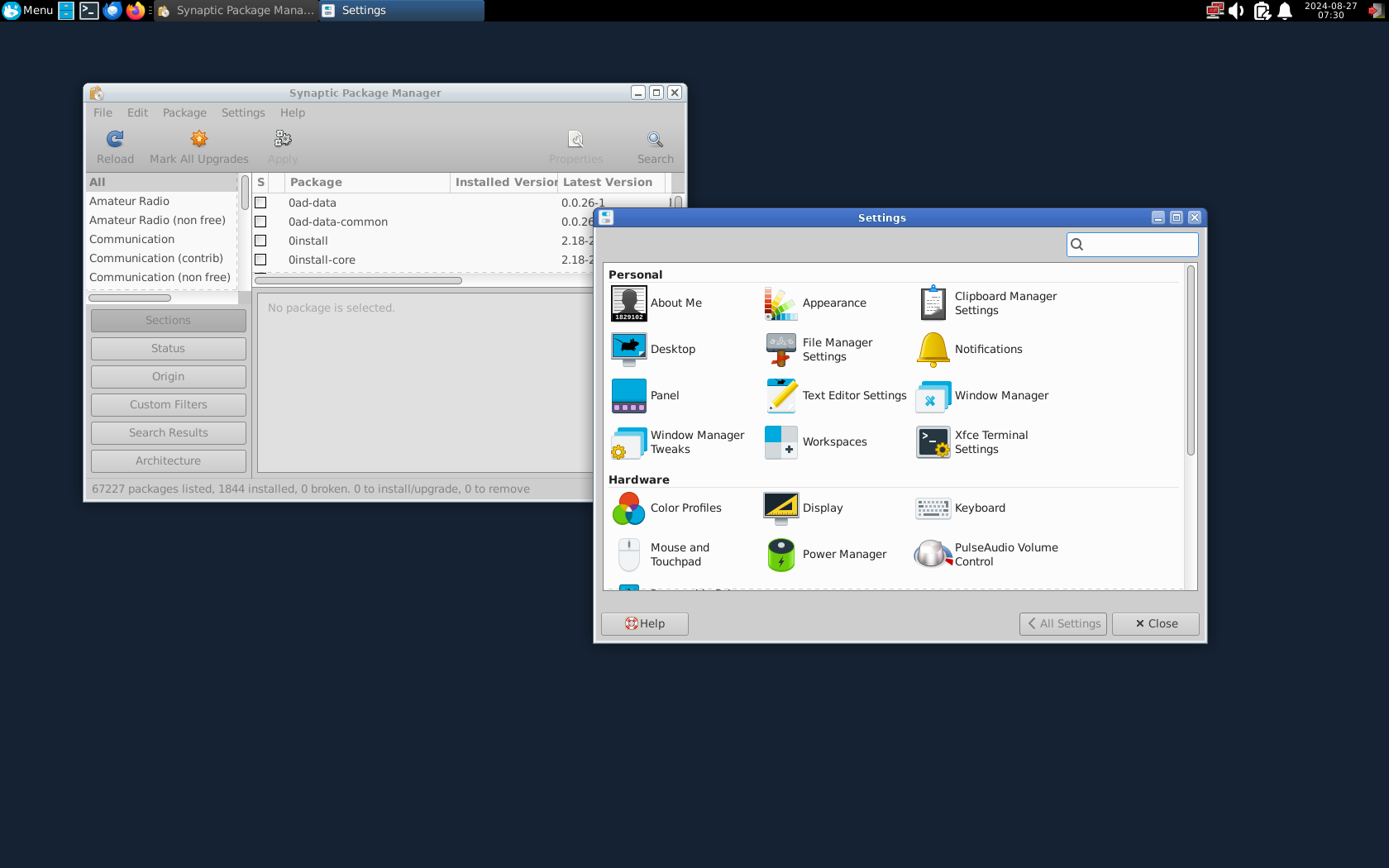Open Workspaces settings
1389x868 pixels.
pyautogui.click(x=816, y=442)
